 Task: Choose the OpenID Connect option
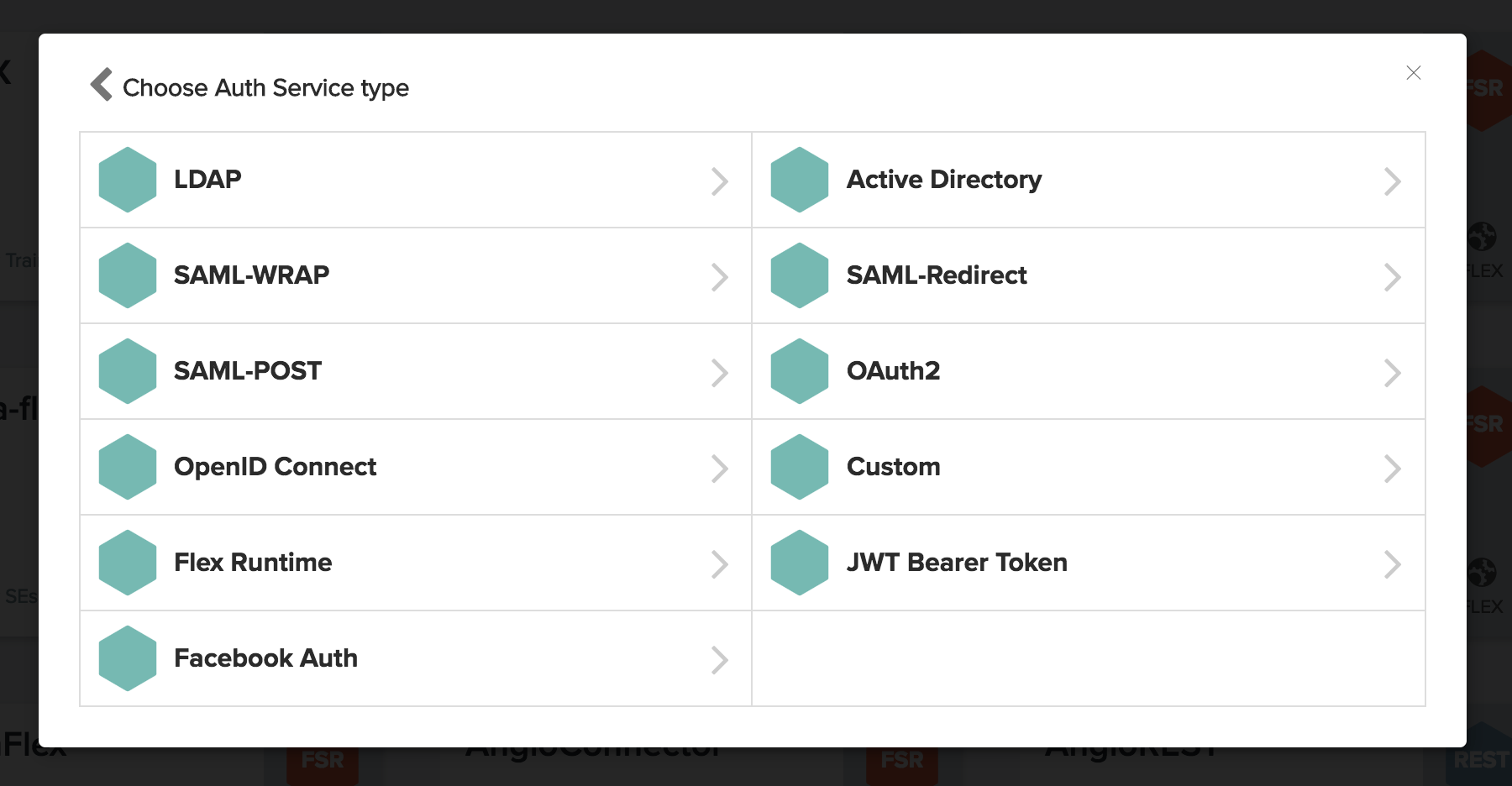pos(275,467)
